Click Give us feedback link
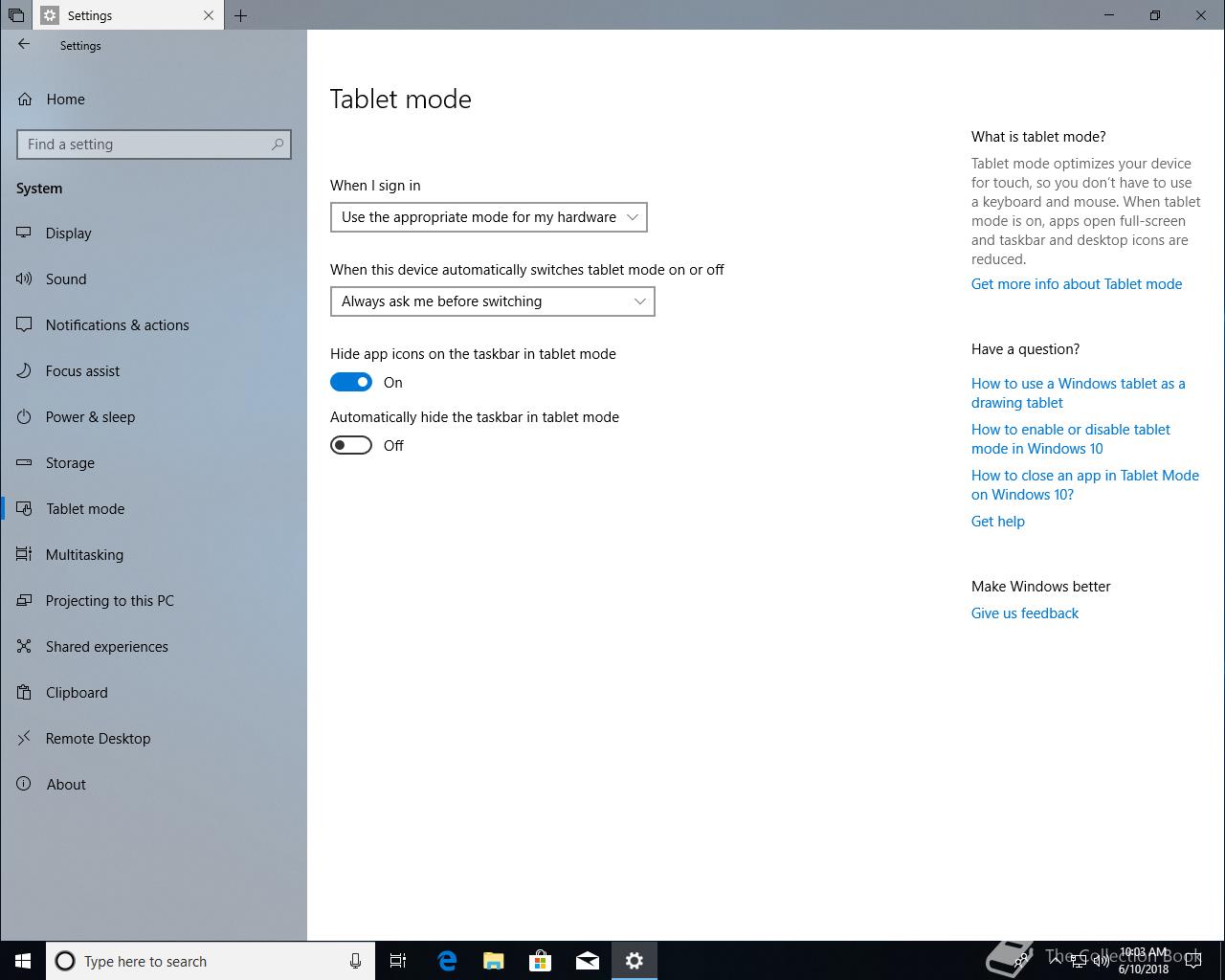The width and height of the screenshot is (1225, 980). tap(1025, 613)
